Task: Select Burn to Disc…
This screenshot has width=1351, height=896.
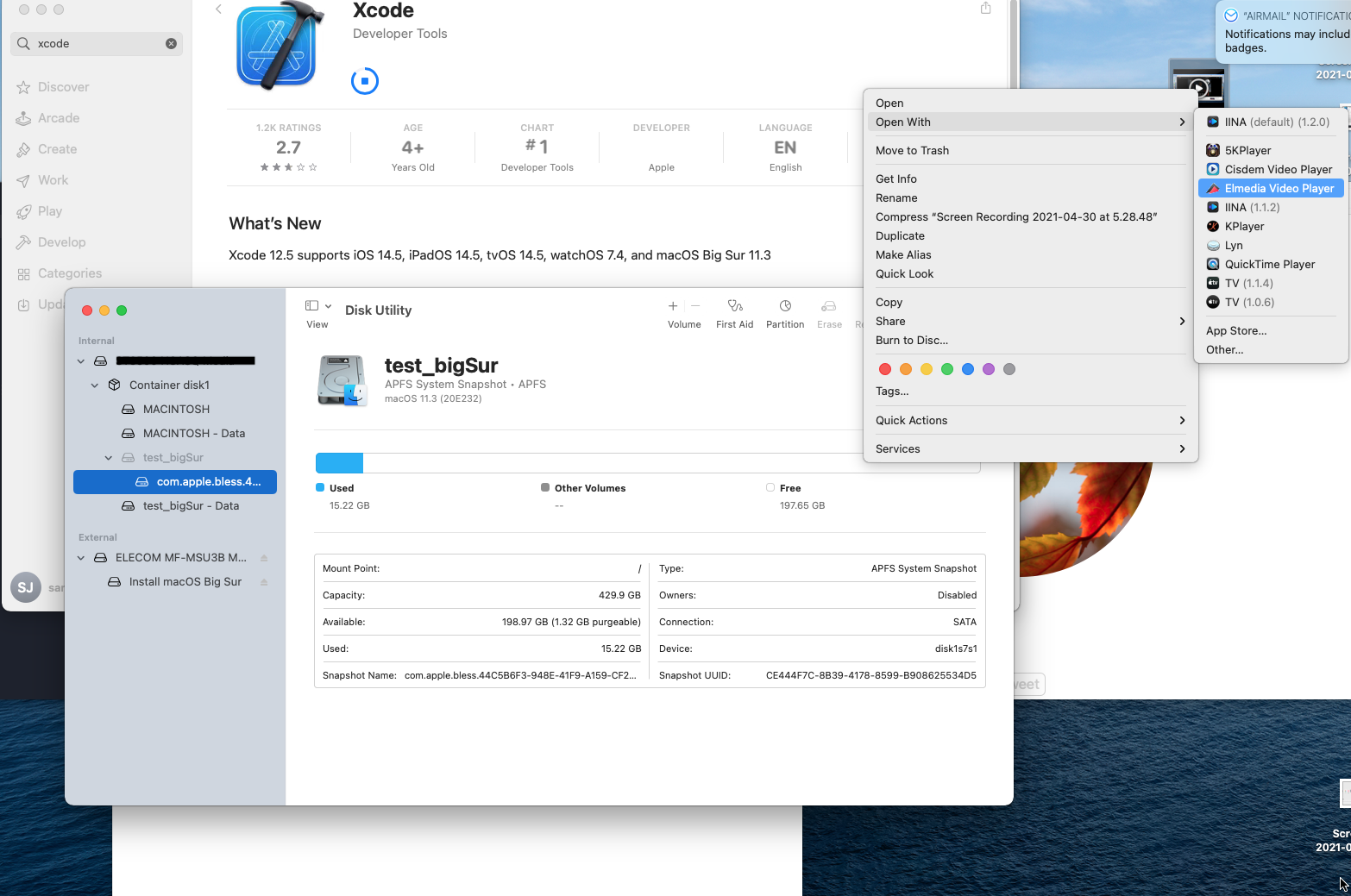Action: [1030, 340]
